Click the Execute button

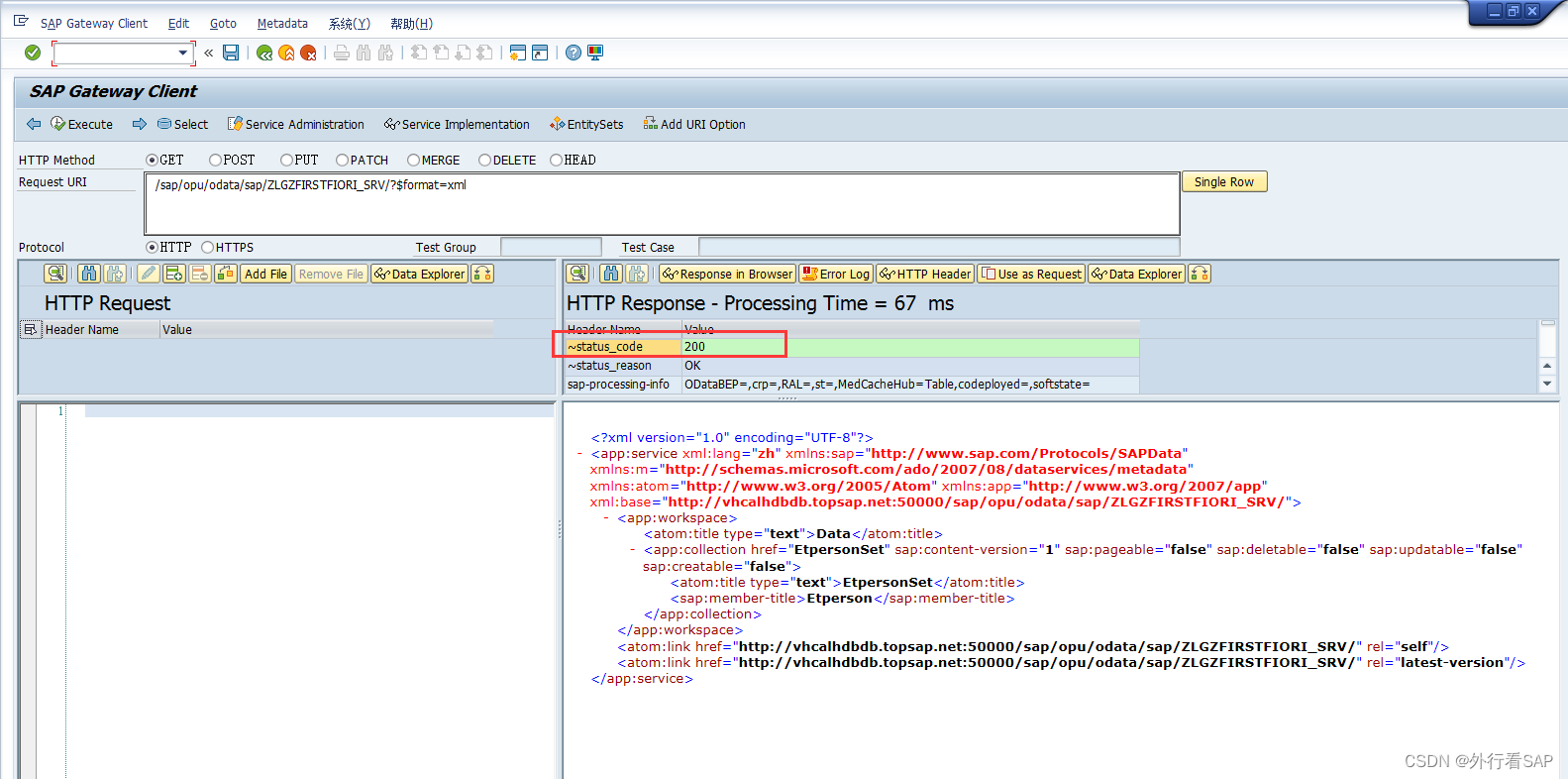click(81, 124)
